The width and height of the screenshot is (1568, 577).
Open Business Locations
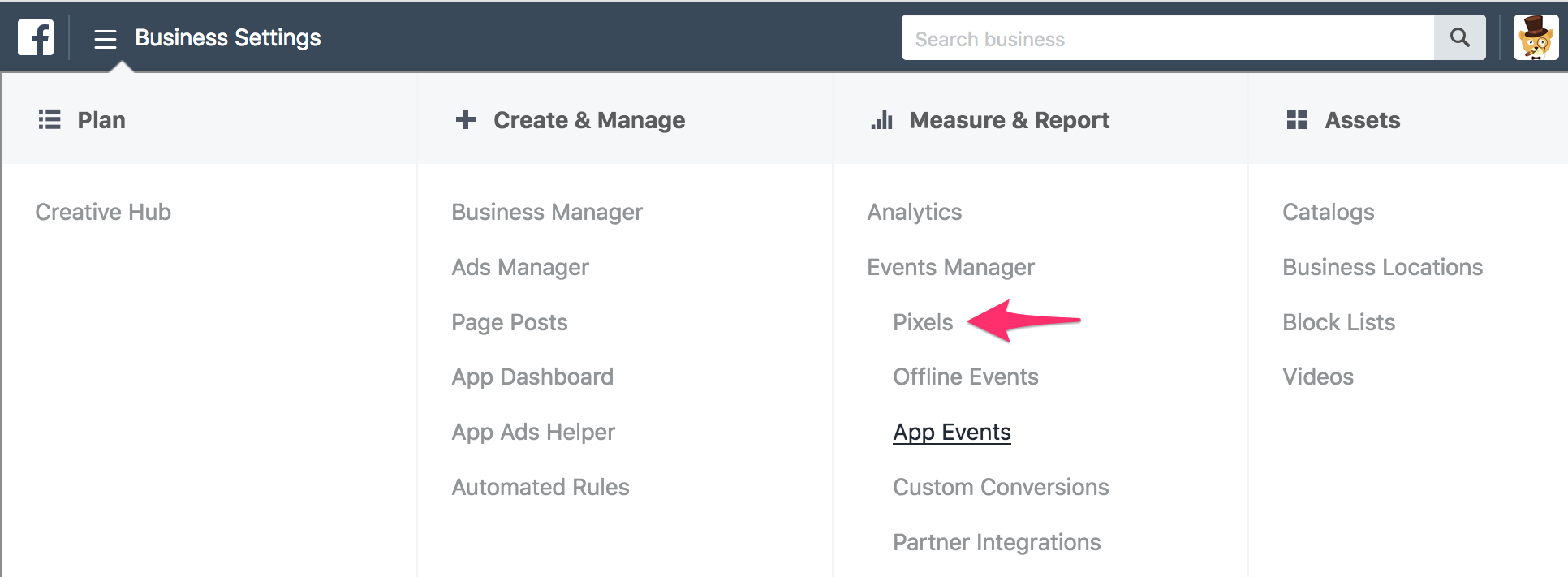coord(1383,267)
